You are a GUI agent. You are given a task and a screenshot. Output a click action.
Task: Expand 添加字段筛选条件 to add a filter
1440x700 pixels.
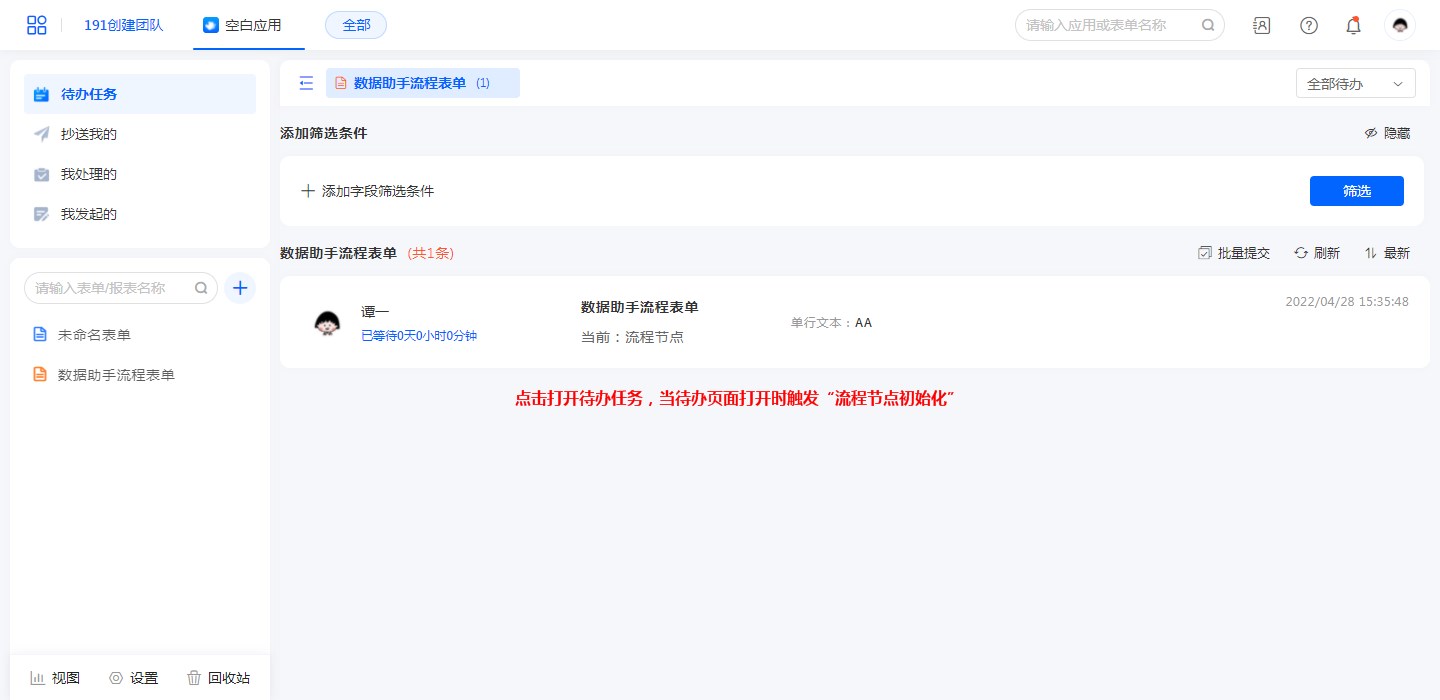click(368, 191)
